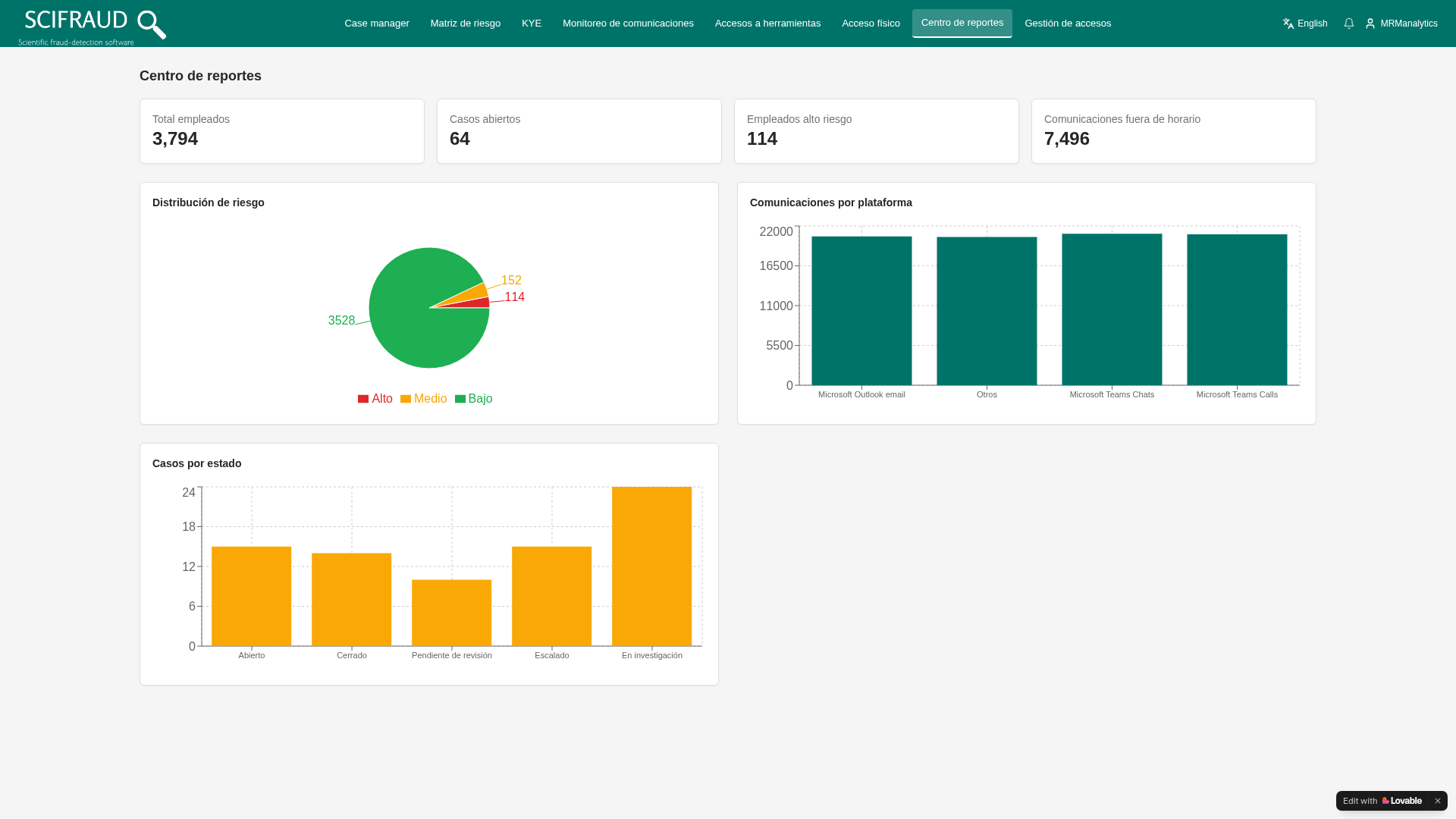Click Edit with Lovable link
1456x819 pixels.
[1382, 801]
